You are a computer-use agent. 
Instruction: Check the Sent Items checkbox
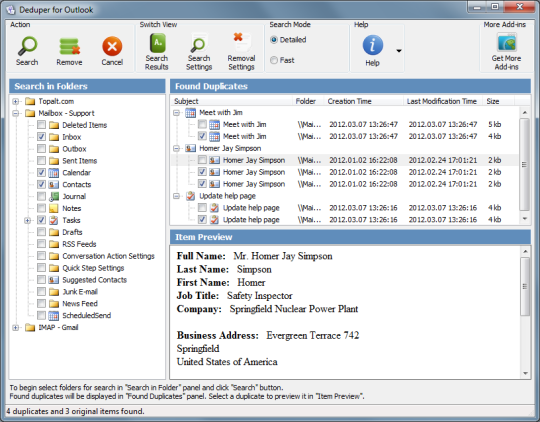click(41, 161)
